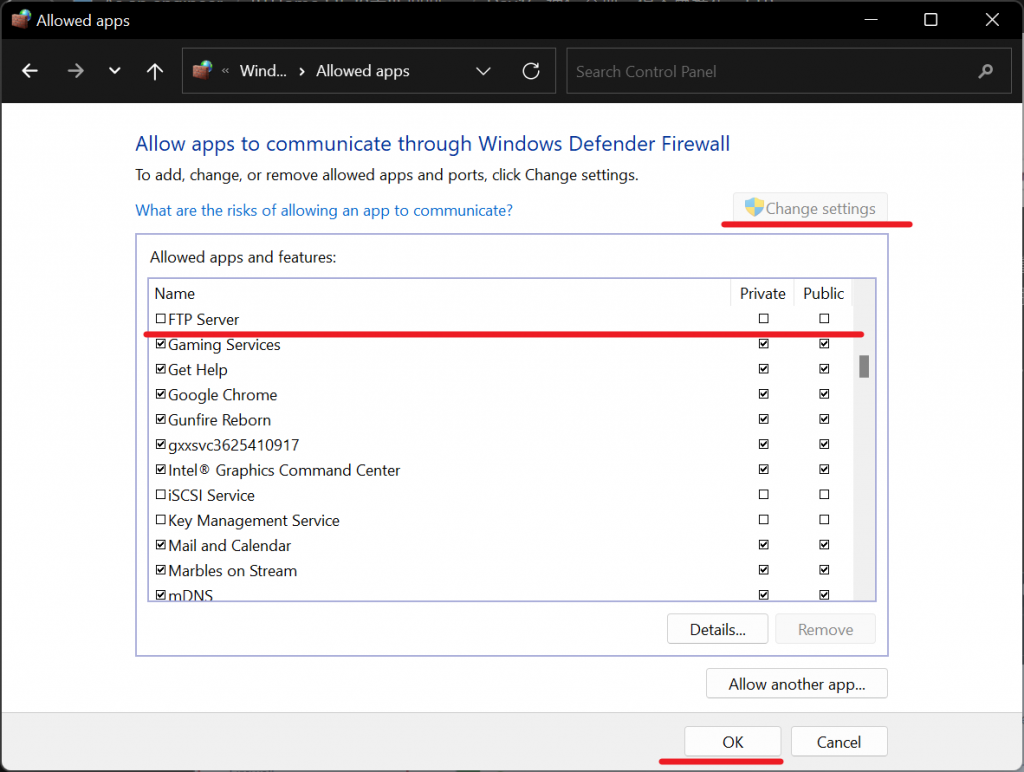Viewport: 1024px width, 772px height.
Task: Minimize the Allowed apps window
Action: click(871, 20)
